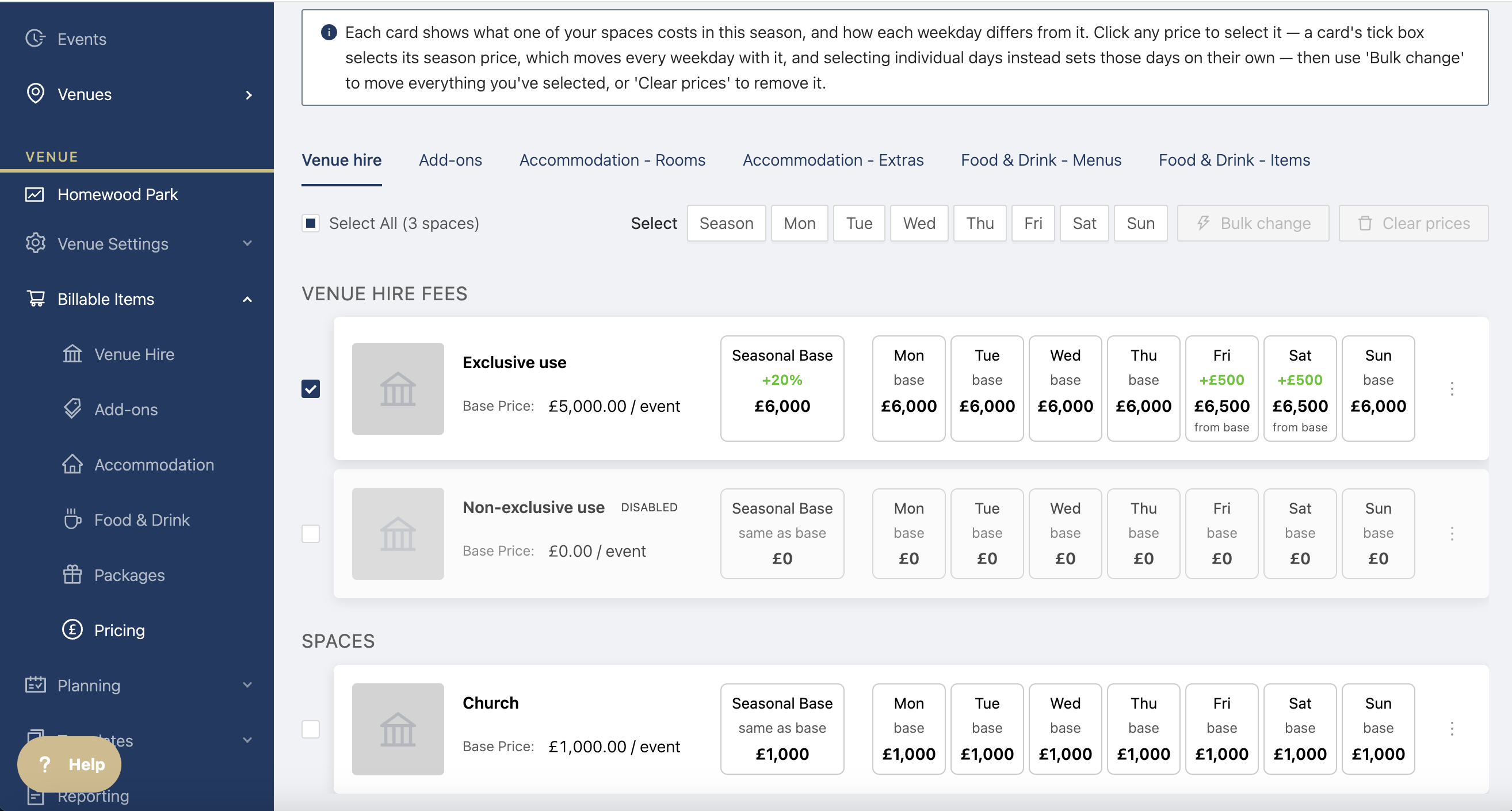Click the Venue Settings gear icon
This screenshot has width=1512, height=811.
(35, 243)
